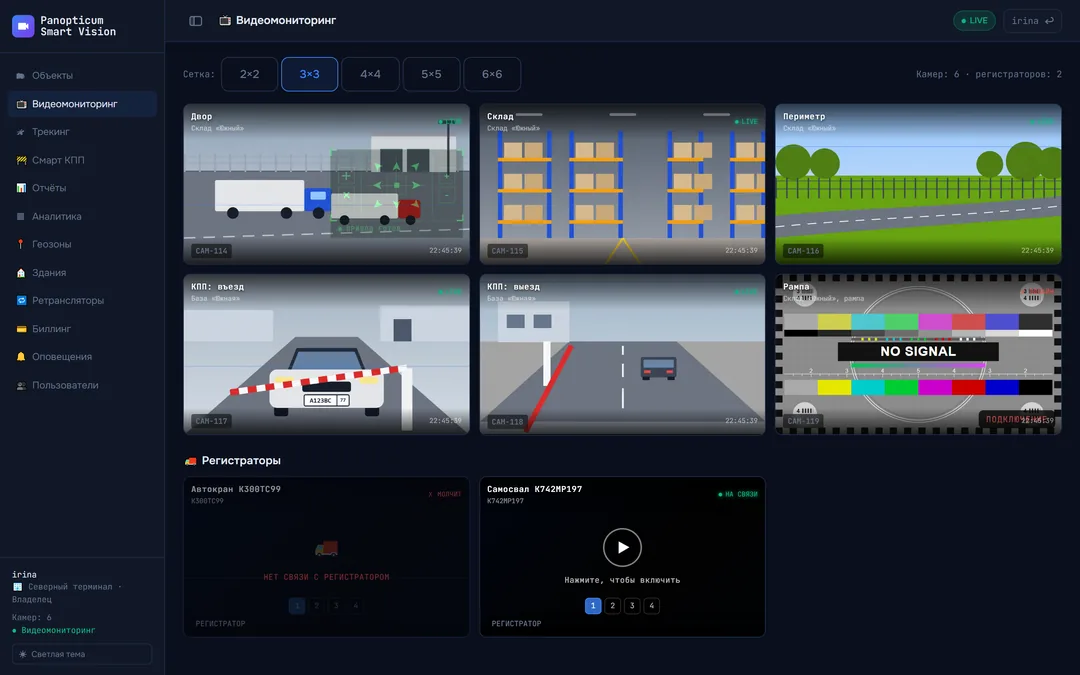Viewport: 1080px width, 675px height.
Task: Select the 2×2 grid layout
Action: (x=249, y=74)
